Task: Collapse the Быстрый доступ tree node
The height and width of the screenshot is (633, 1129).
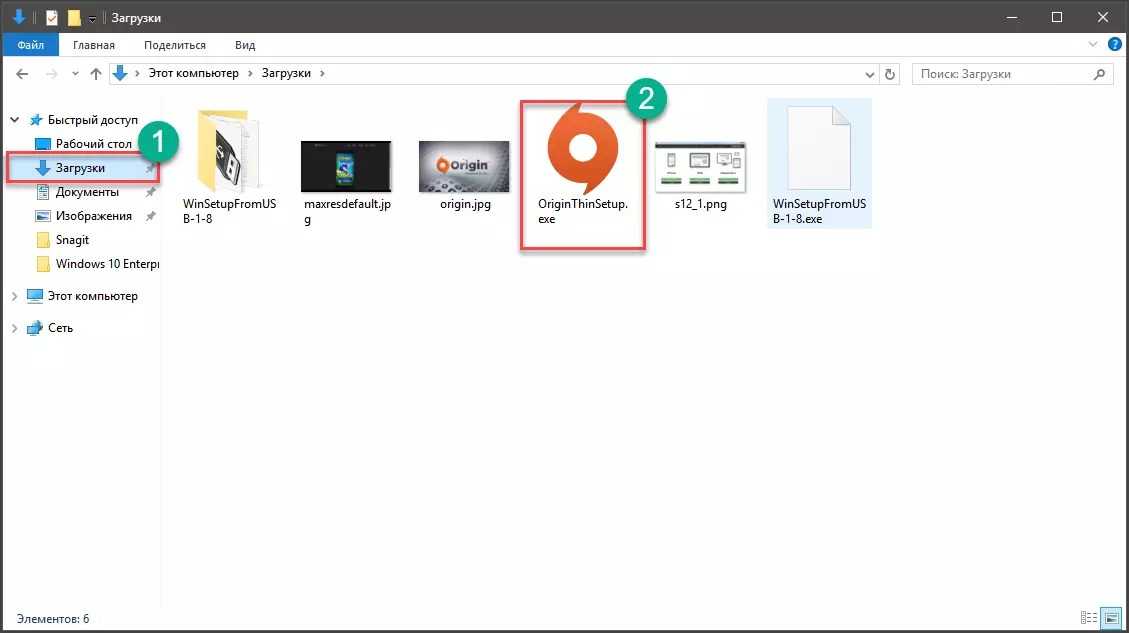Action: pos(14,120)
